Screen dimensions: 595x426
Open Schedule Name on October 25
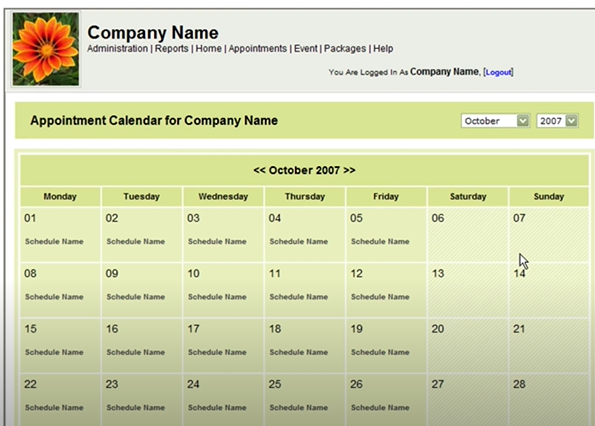pos(299,407)
